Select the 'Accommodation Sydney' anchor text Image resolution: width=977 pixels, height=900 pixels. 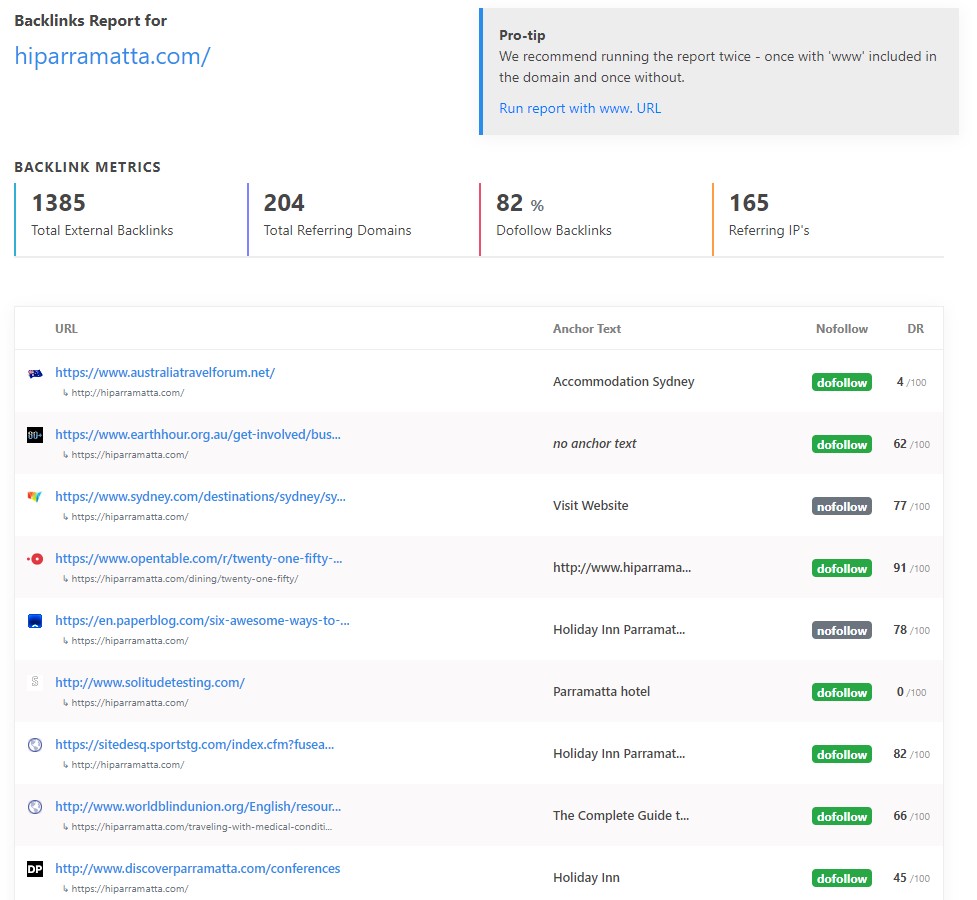pyautogui.click(x=624, y=381)
